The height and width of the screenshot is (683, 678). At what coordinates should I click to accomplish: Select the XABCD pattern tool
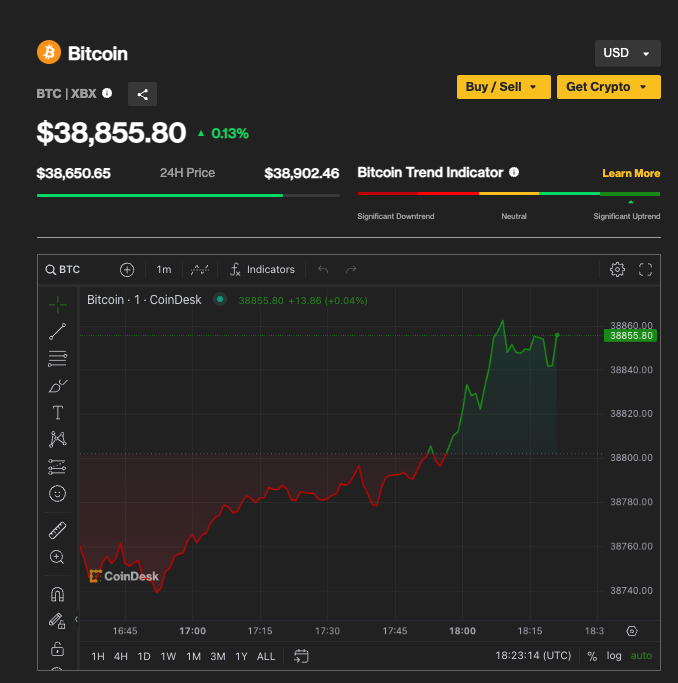[57, 440]
